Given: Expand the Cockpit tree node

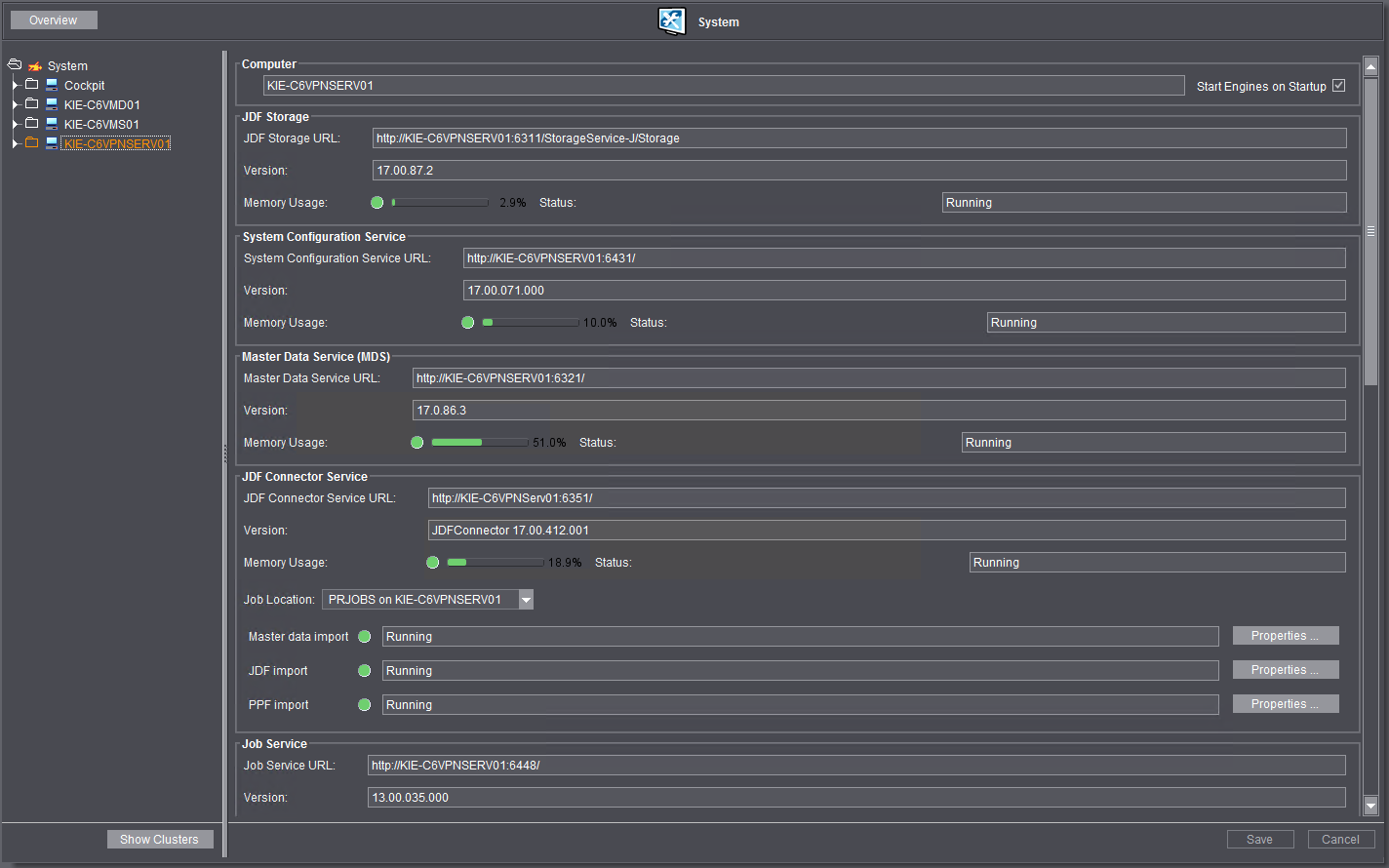Looking at the screenshot, I should tap(14, 85).
